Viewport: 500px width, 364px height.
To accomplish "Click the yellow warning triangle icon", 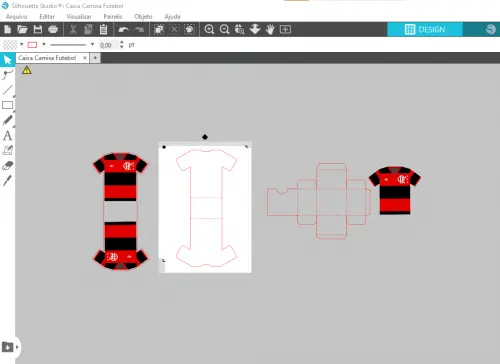I will (27, 70).
